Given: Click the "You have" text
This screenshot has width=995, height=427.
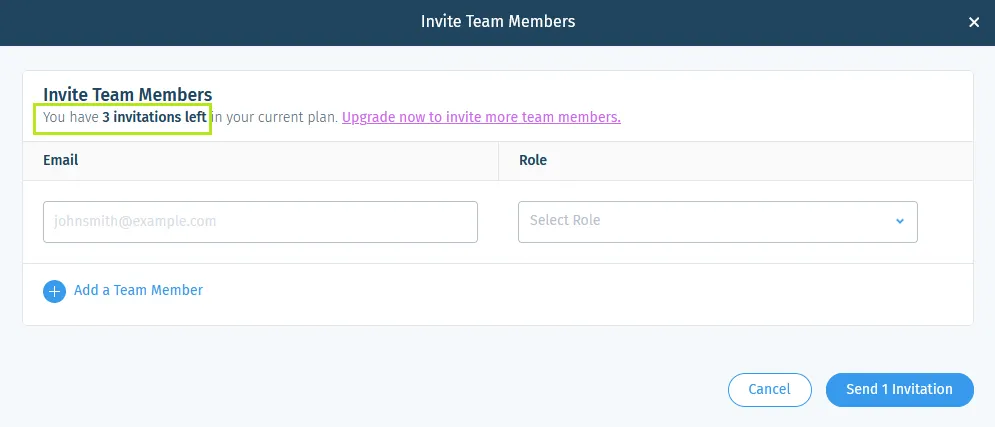Looking at the screenshot, I should pyautogui.click(x=70, y=117).
